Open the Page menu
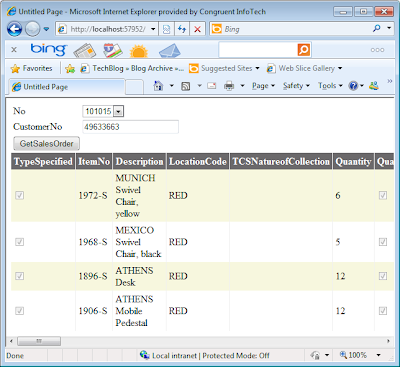The height and width of the screenshot is (367, 400). click(263, 86)
